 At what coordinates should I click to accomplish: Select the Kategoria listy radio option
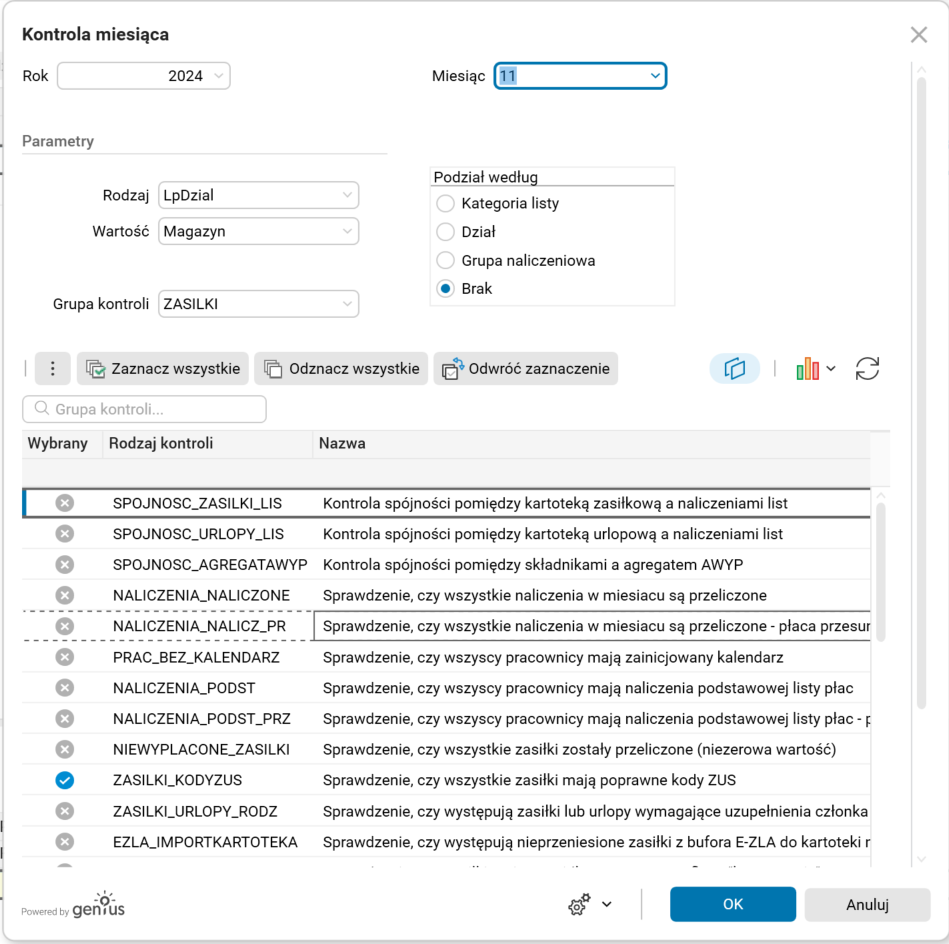[x=446, y=204]
